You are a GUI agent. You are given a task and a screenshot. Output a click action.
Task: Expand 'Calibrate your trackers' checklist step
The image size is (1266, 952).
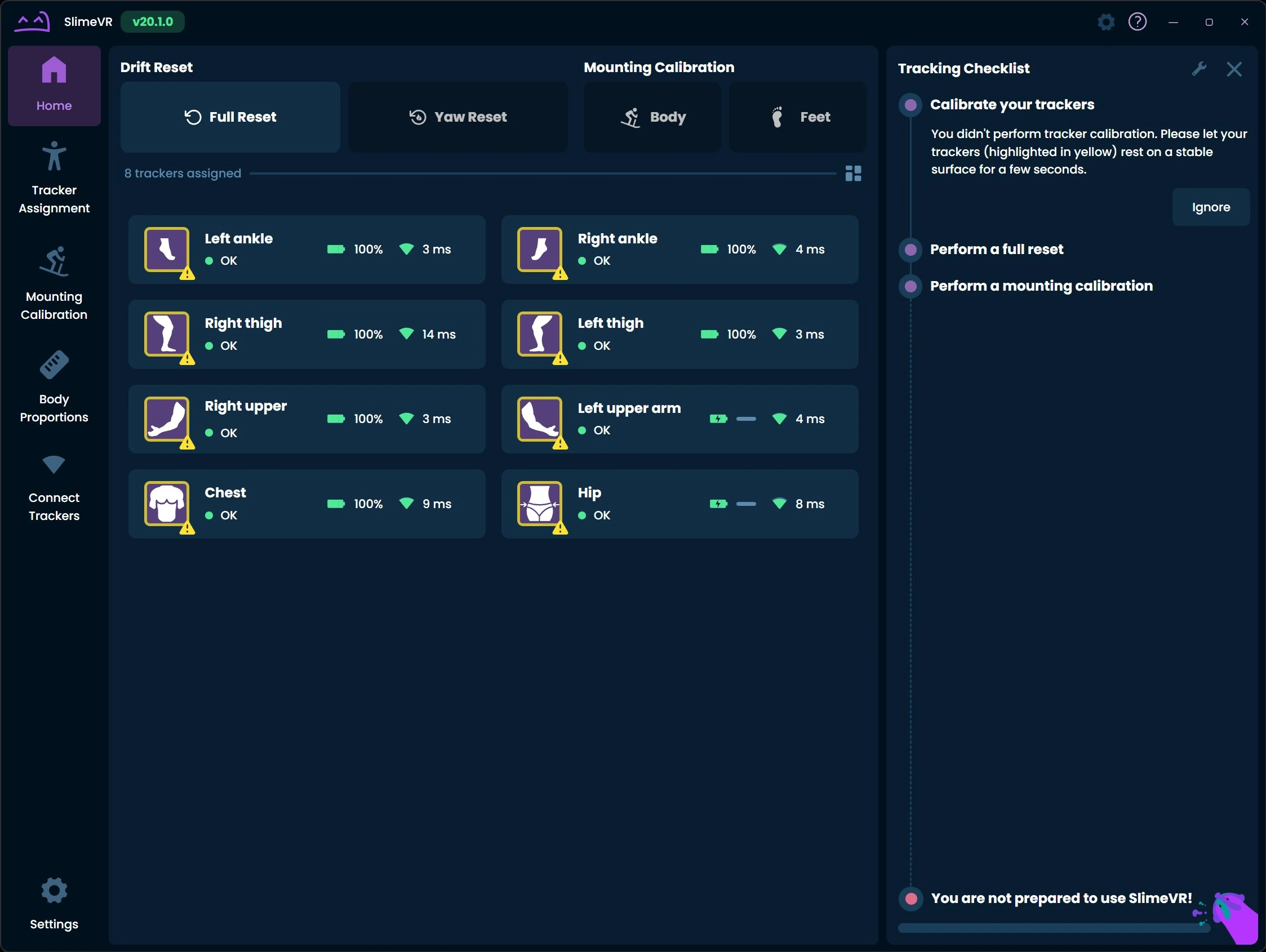(x=1012, y=105)
